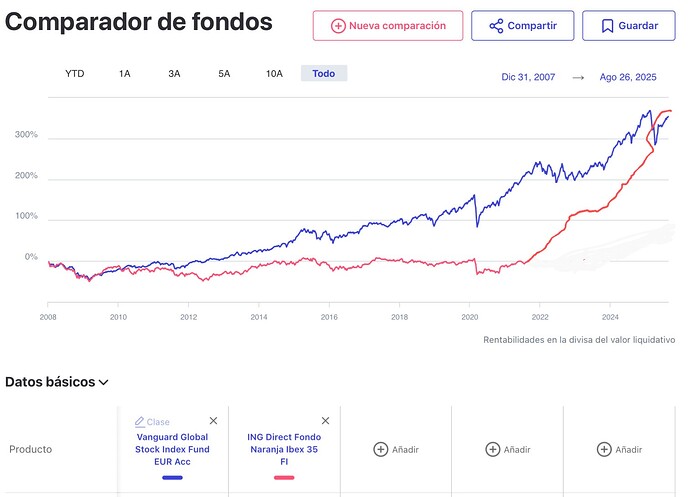Click the bookmark icon next to Guardar

[606, 26]
